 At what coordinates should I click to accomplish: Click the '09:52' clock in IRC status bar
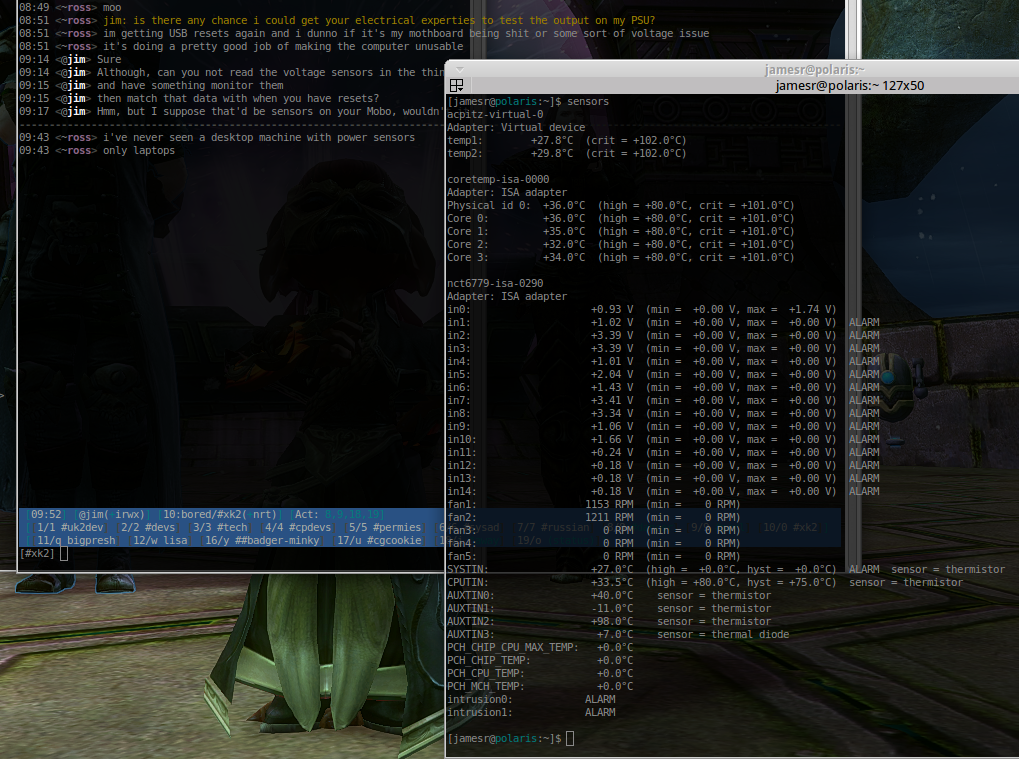coord(45,514)
